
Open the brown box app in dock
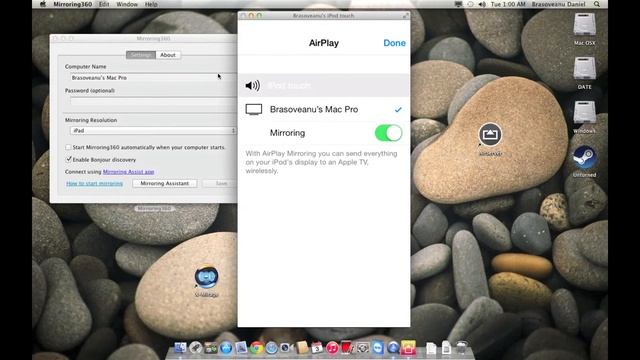(302, 347)
